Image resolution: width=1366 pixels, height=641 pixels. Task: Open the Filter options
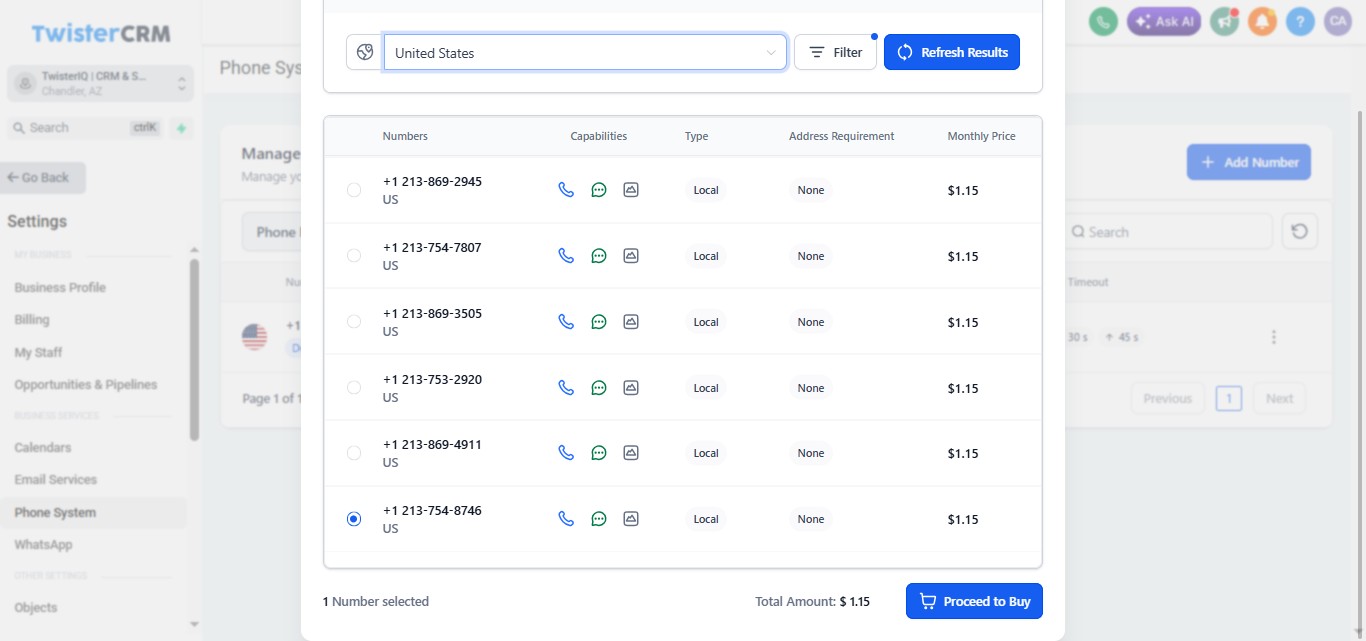(835, 53)
